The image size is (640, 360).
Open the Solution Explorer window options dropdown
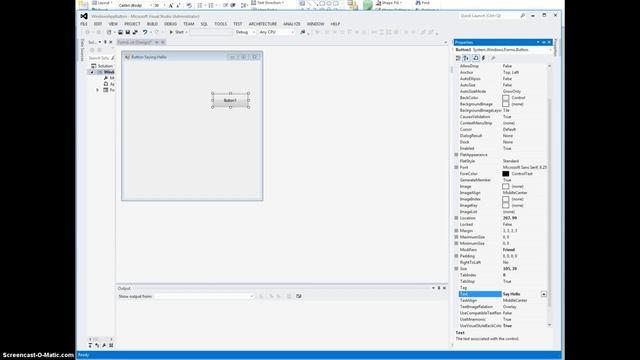tap(100, 42)
